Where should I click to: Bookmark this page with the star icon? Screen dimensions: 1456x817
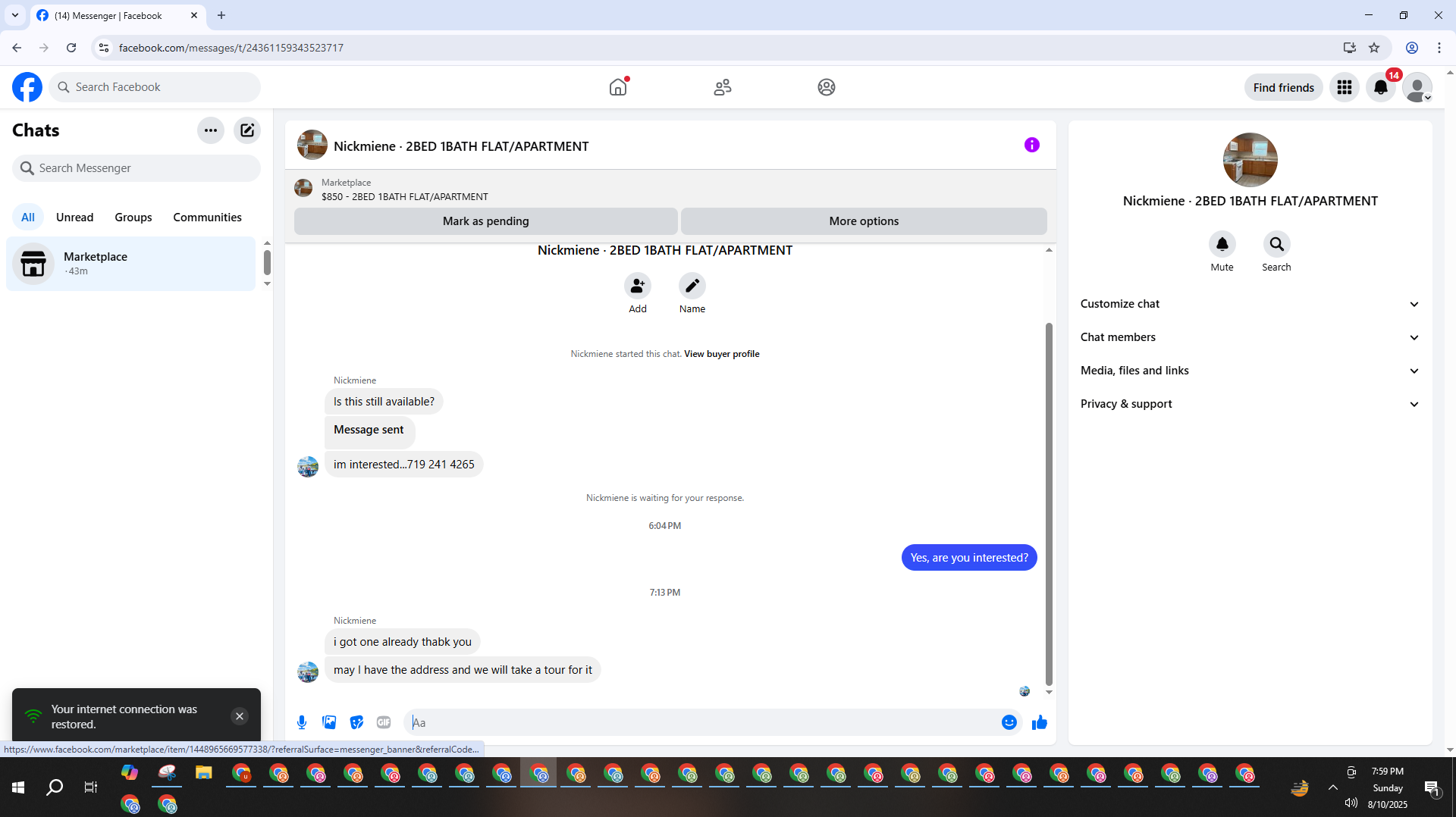(x=1374, y=48)
